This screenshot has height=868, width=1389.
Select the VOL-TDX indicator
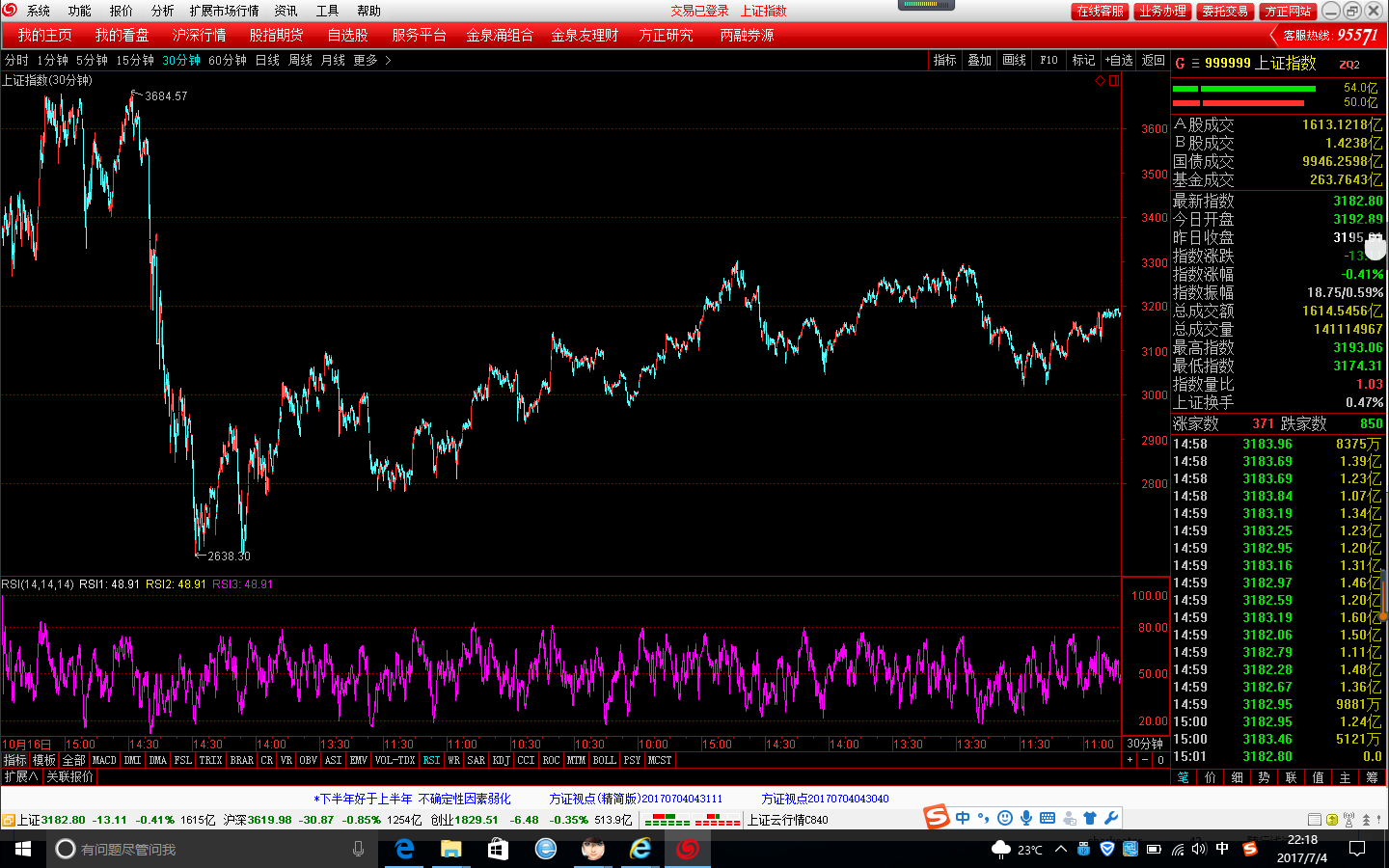tap(395, 760)
